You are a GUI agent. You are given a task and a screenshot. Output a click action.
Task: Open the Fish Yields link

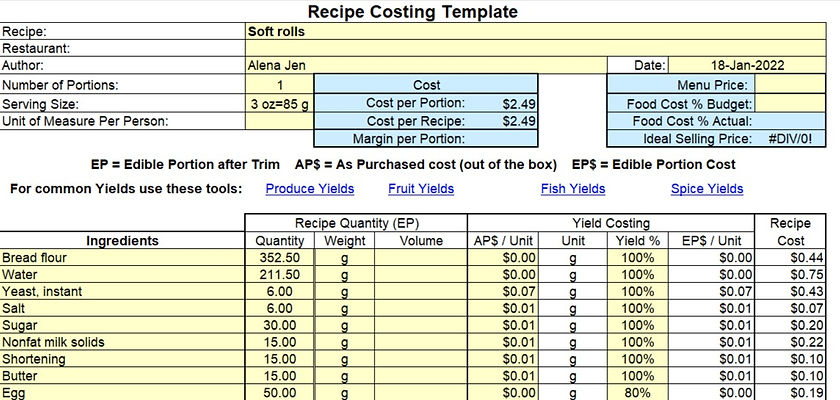coord(573,189)
